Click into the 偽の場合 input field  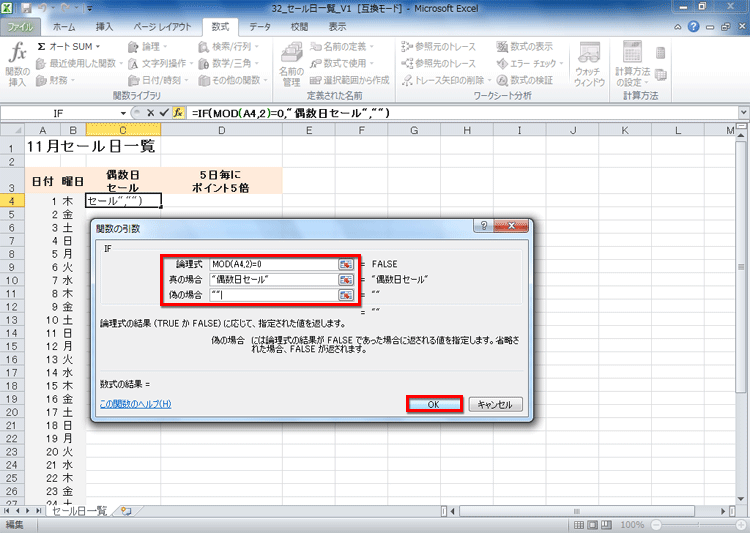[x=274, y=295]
